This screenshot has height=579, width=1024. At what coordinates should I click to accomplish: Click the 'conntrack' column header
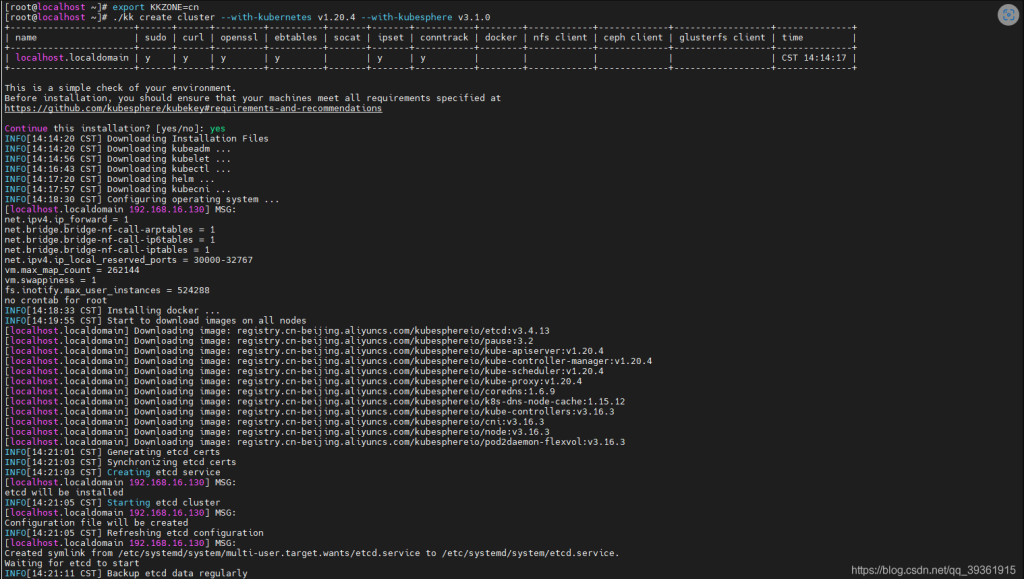tap(444, 38)
